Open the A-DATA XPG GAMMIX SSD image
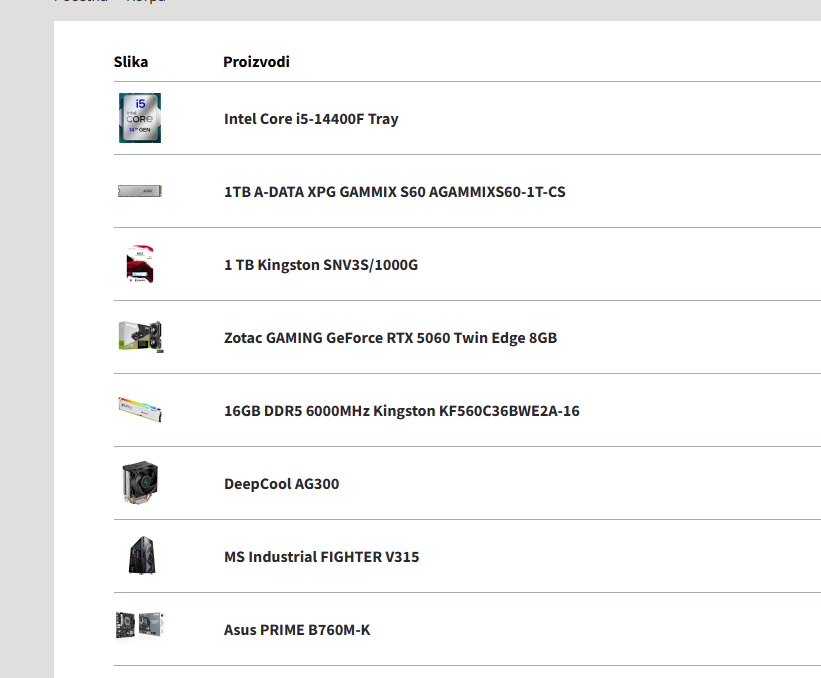 click(x=140, y=191)
